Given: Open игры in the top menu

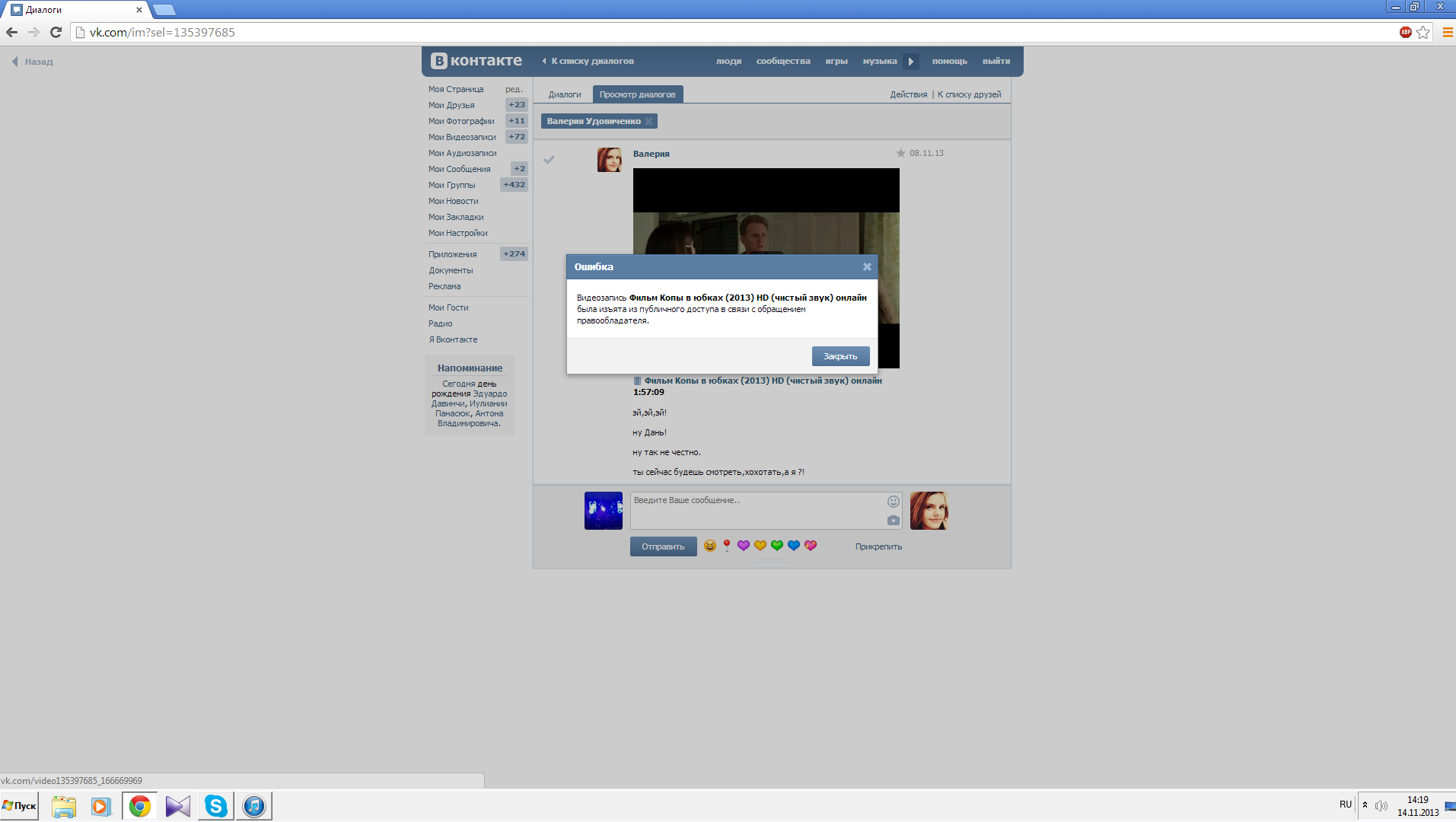Looking at the screenshot, I should [x=836, y=61].
